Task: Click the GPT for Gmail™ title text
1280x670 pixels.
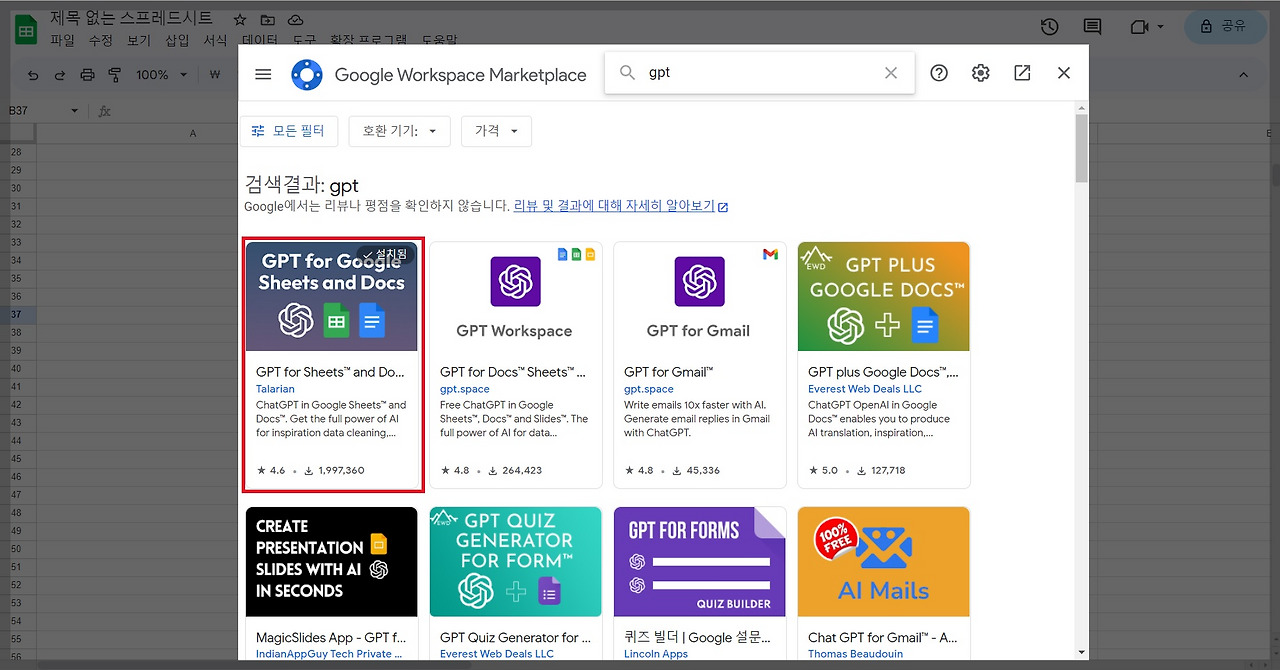Action: pos(668,372)
